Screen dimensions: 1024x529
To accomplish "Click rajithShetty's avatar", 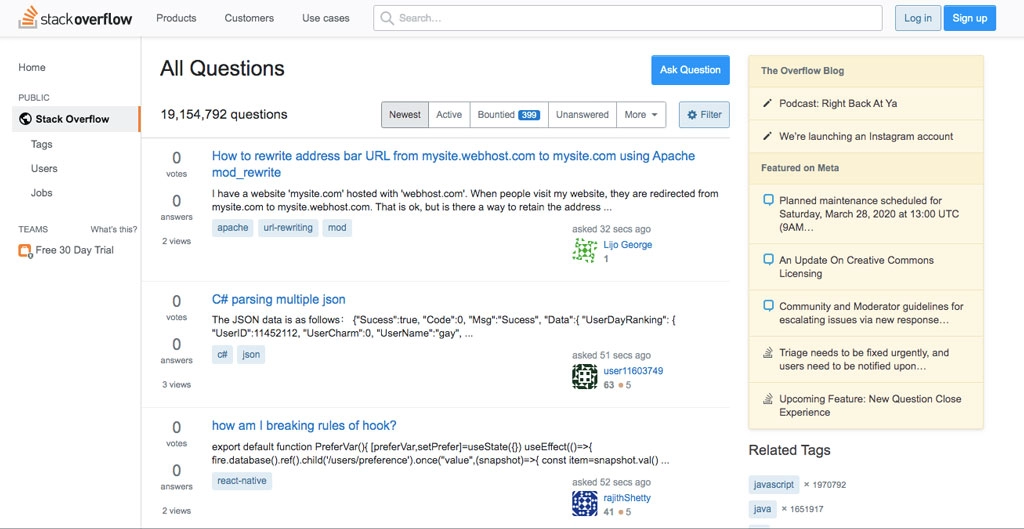I will (x=584, y=504).
